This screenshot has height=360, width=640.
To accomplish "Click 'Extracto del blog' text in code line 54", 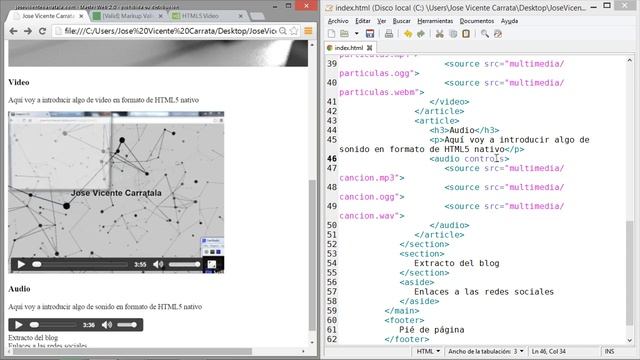I will point(457,263).
